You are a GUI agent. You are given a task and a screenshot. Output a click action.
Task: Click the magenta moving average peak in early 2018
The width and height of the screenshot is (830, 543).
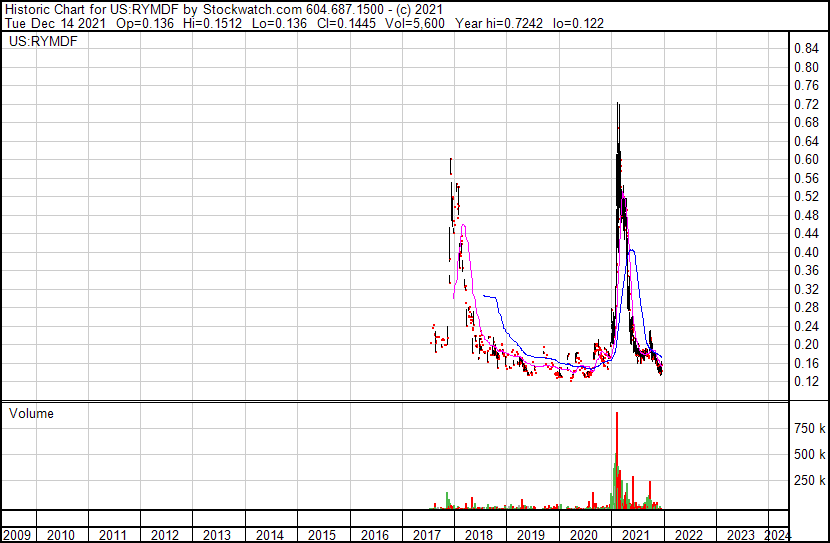coord(464,227)
